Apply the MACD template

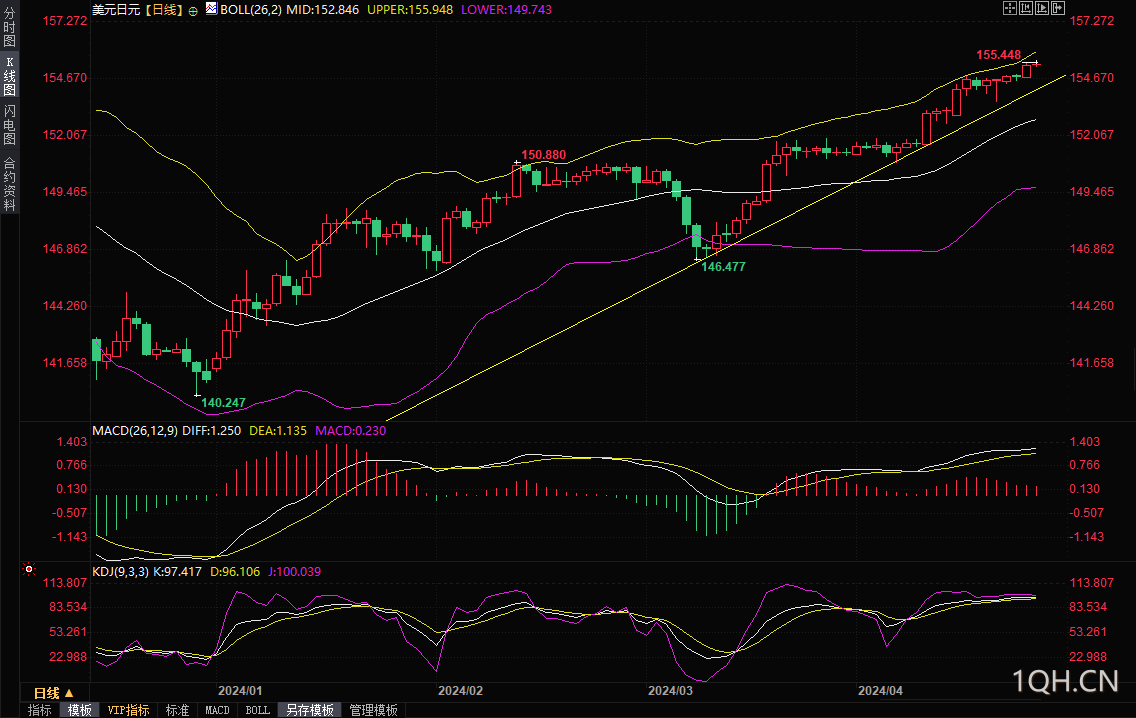click(217, 710)
